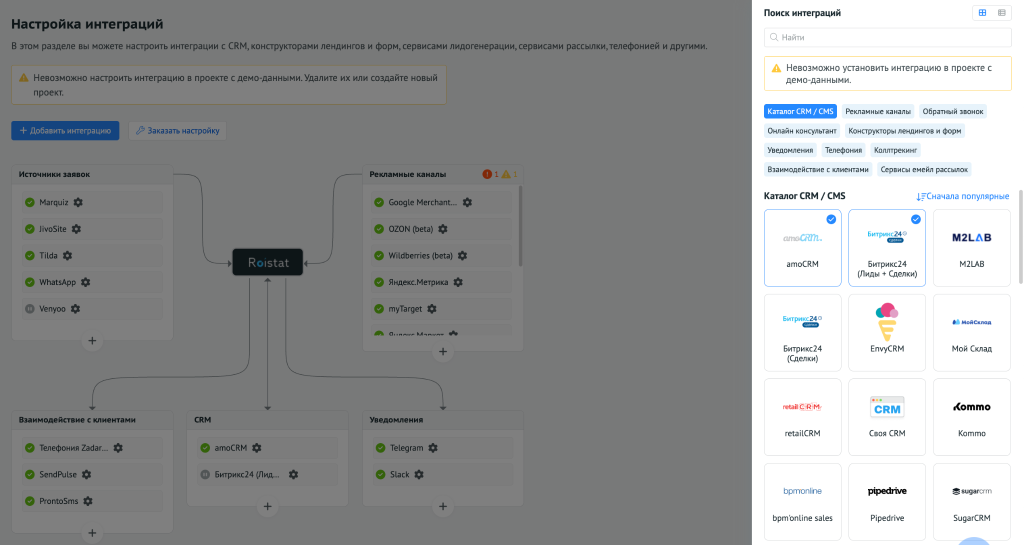Click into the Найти search field

click(x=888, y=37)
